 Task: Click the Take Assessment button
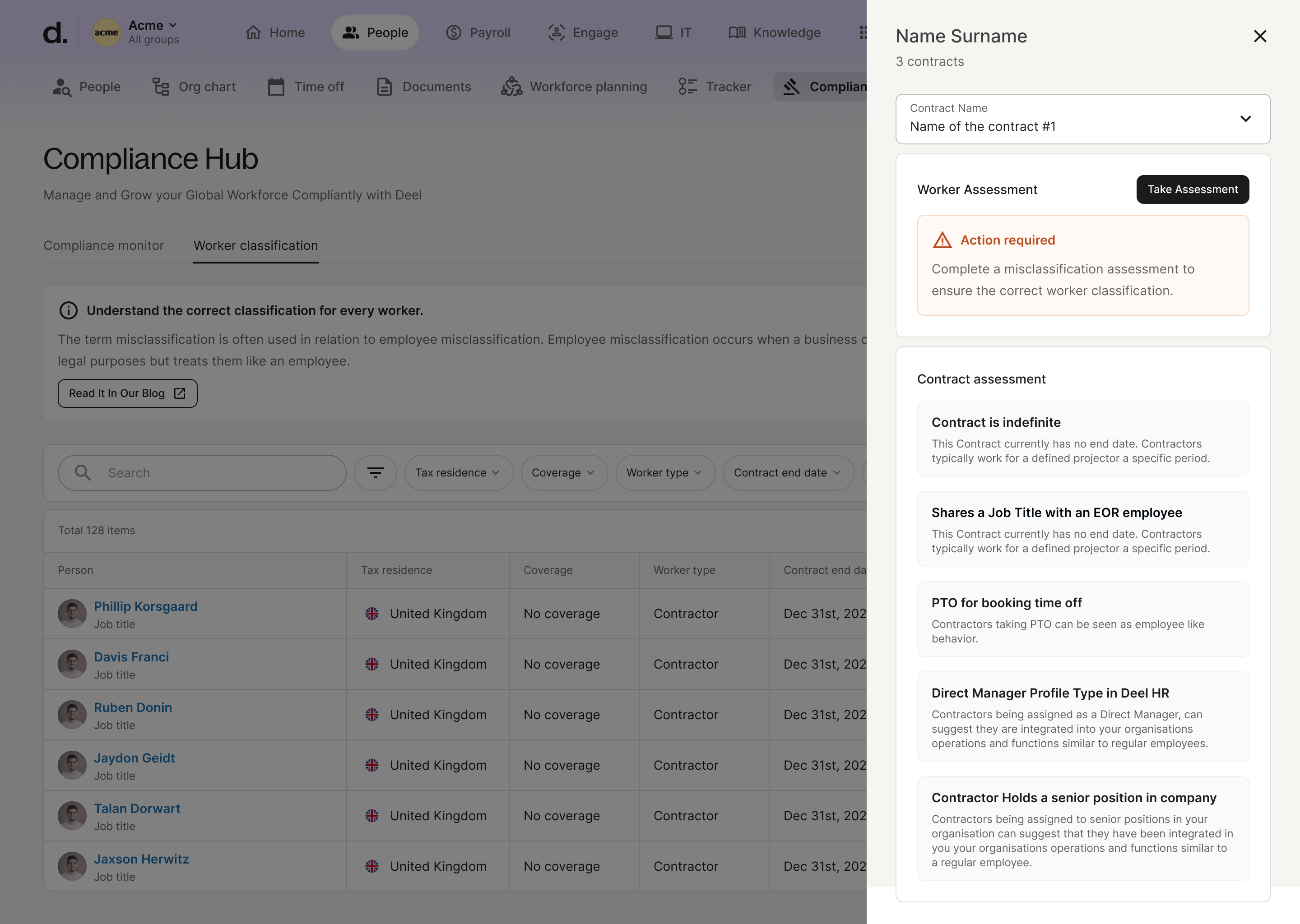tap(1192, 189)
